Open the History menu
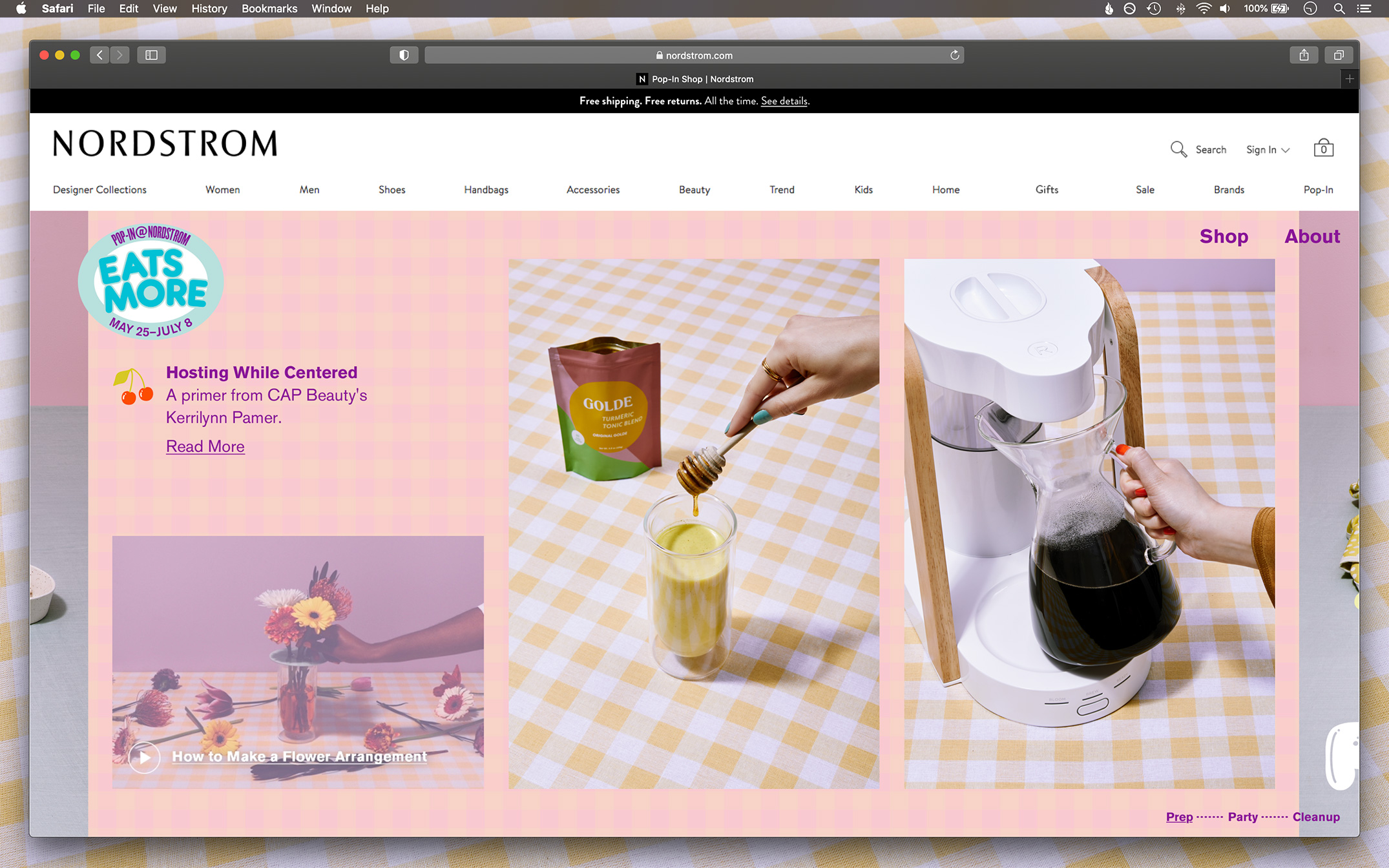 [x=209, y=8]
